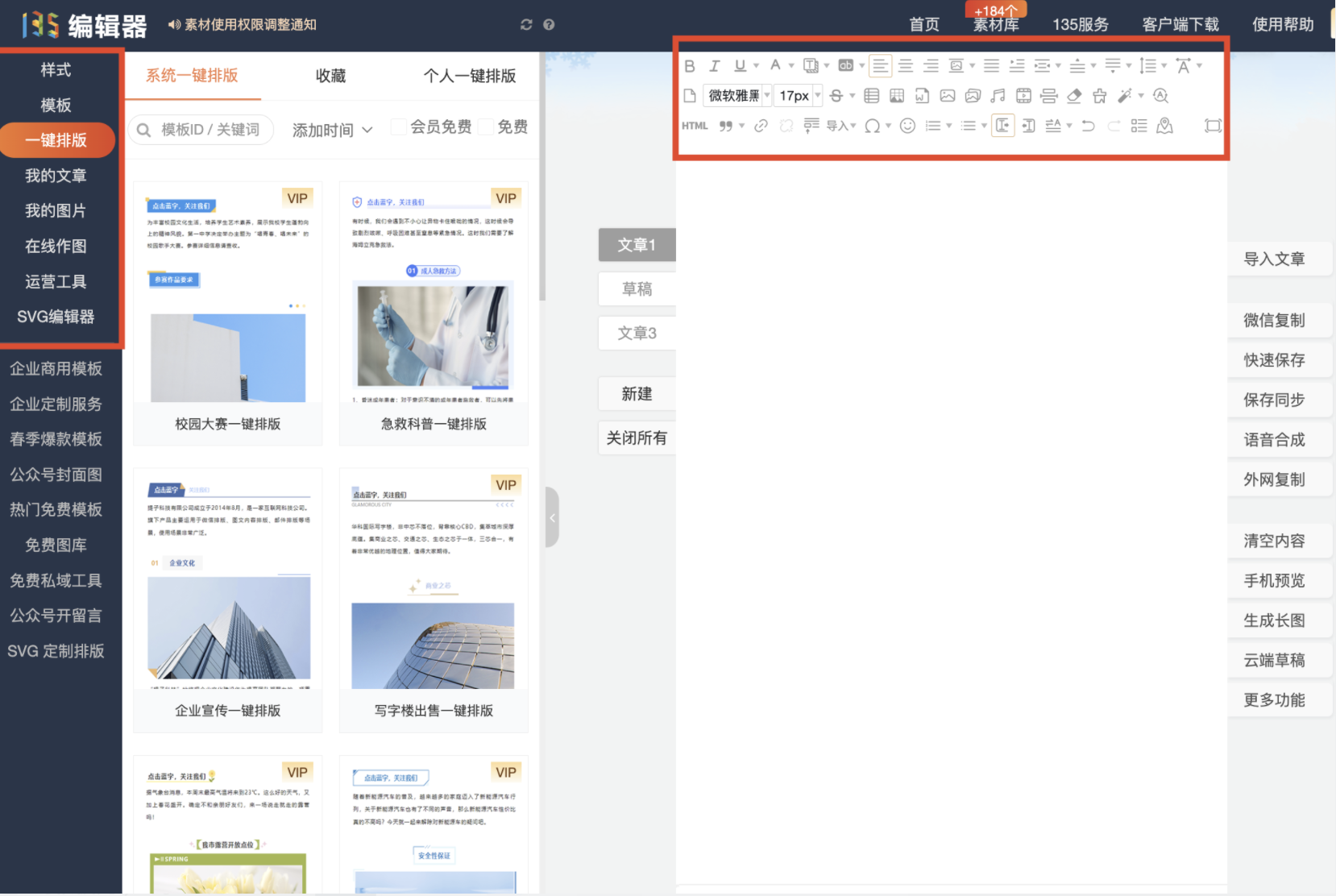Switch to the 收藏 tab

point(330,76)
